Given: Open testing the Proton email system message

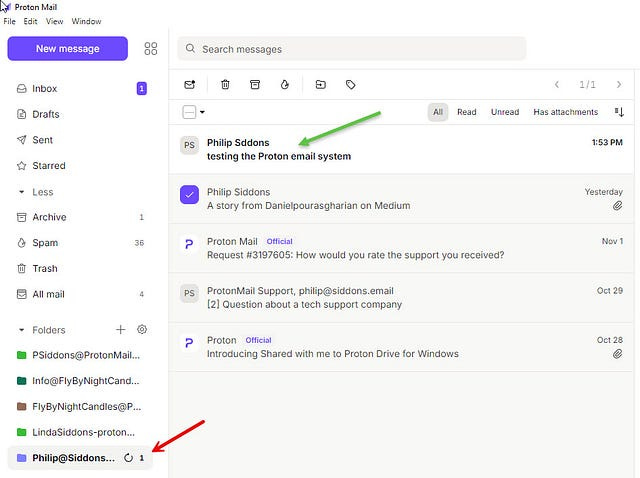Looking at the screenshot, I should [x=401, y=149].
